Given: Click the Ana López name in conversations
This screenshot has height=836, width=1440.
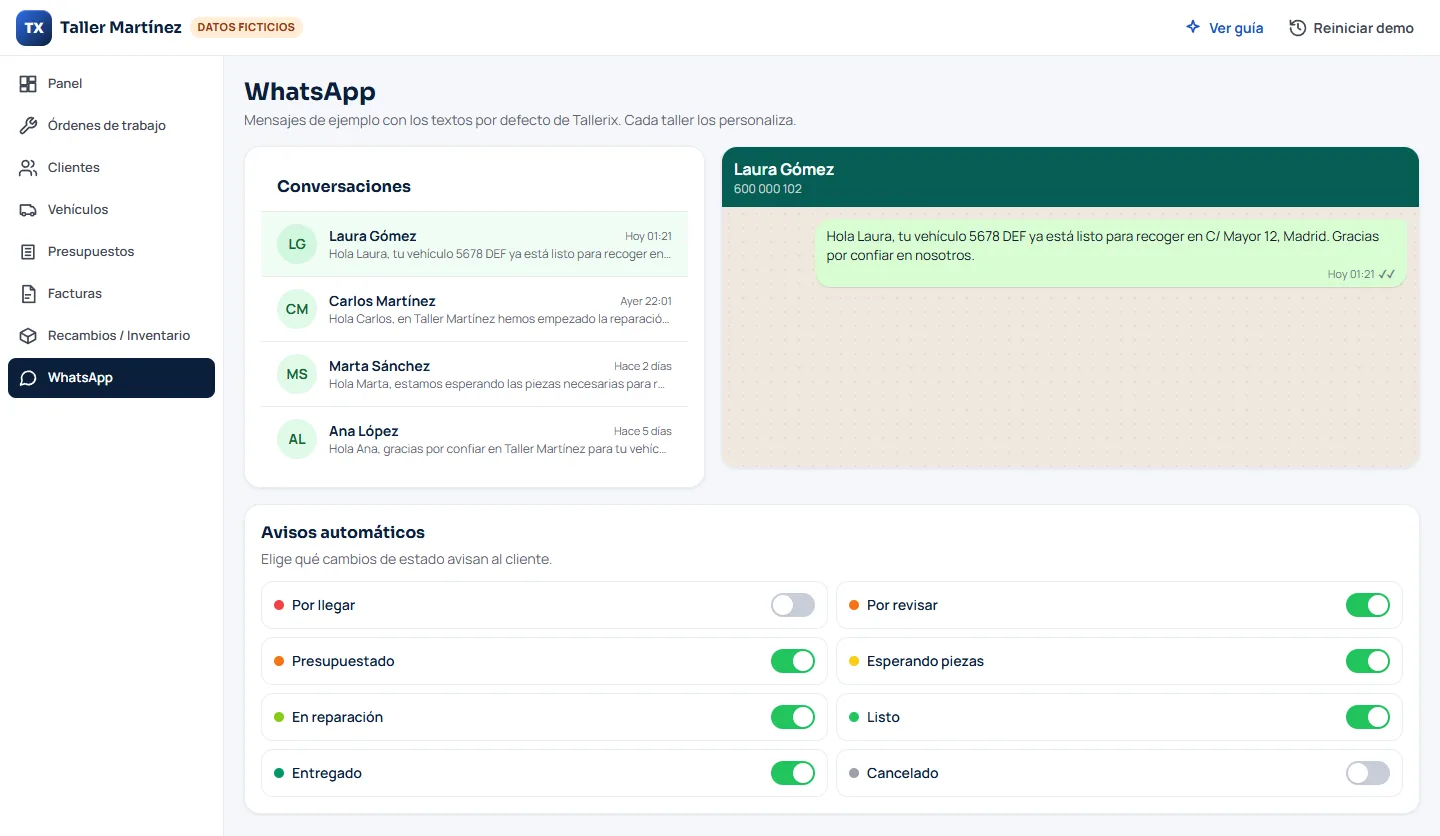Looking at the screenshot, I should (x=364, y=431).
